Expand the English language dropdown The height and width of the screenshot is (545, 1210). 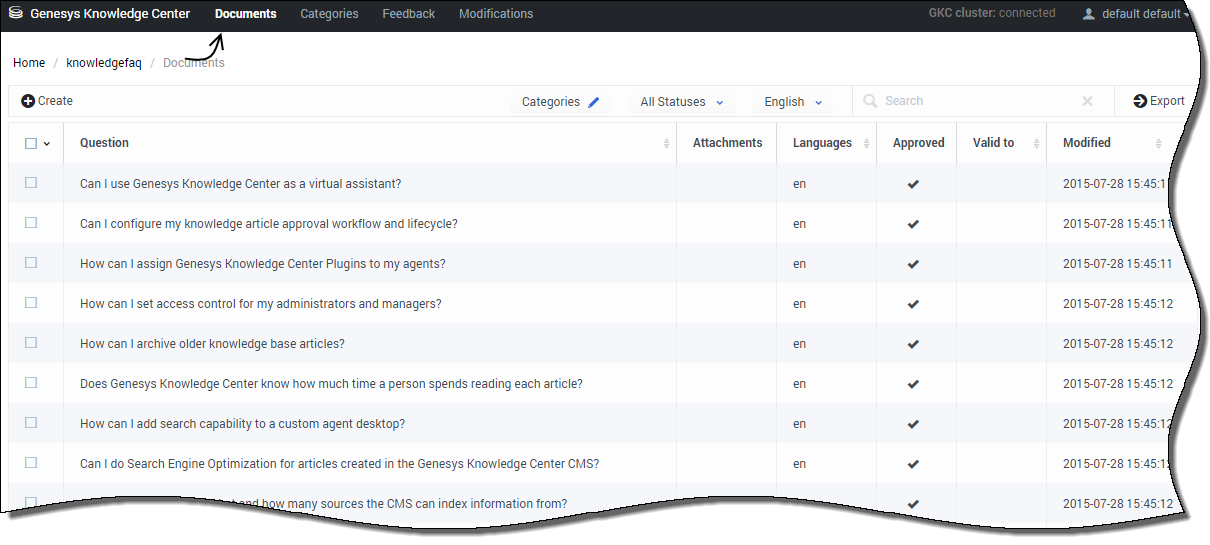793,102
